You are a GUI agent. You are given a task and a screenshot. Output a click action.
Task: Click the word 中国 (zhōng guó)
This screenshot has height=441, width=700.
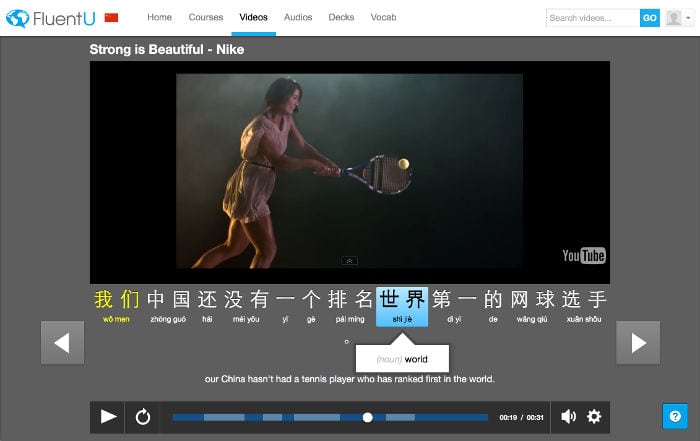168,306
